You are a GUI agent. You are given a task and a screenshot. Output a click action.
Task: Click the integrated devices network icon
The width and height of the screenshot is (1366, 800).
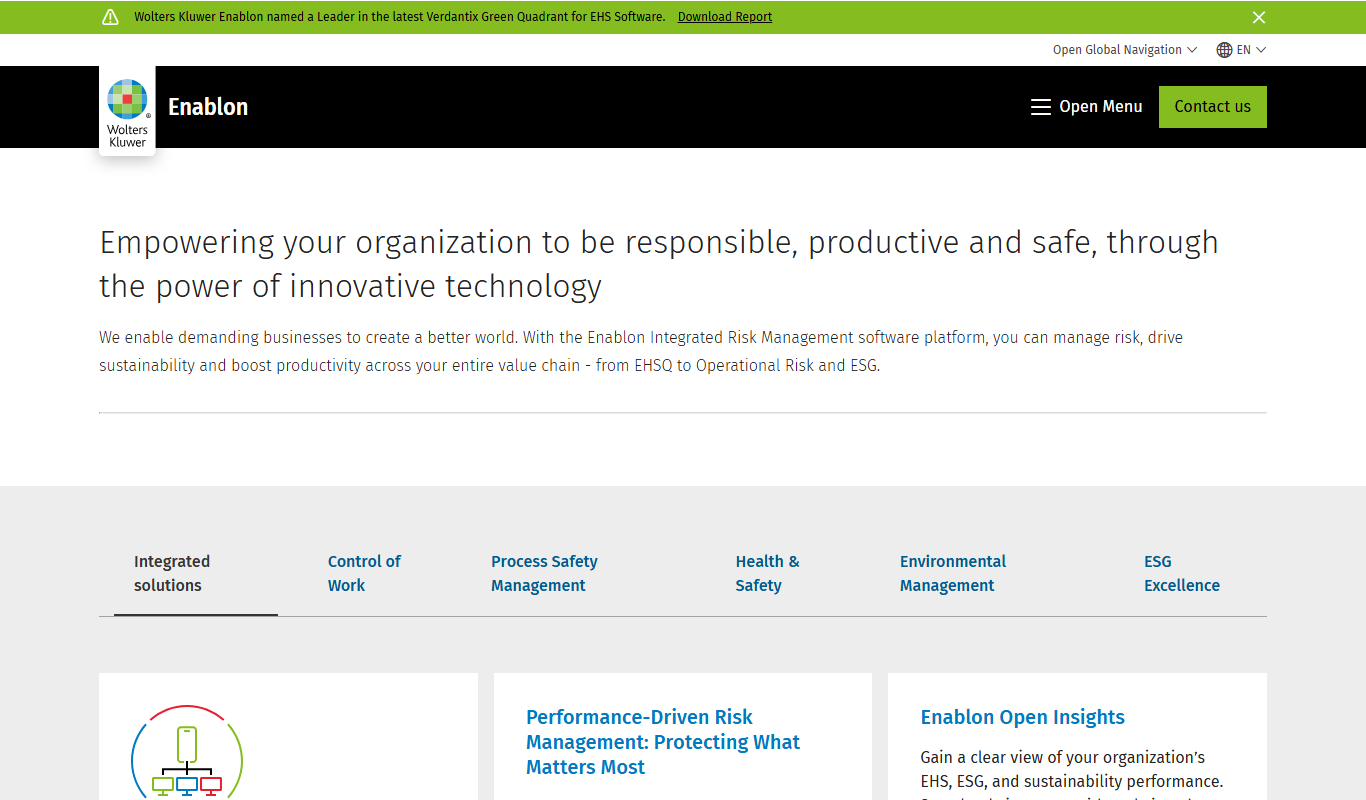[x=187, y=751]
